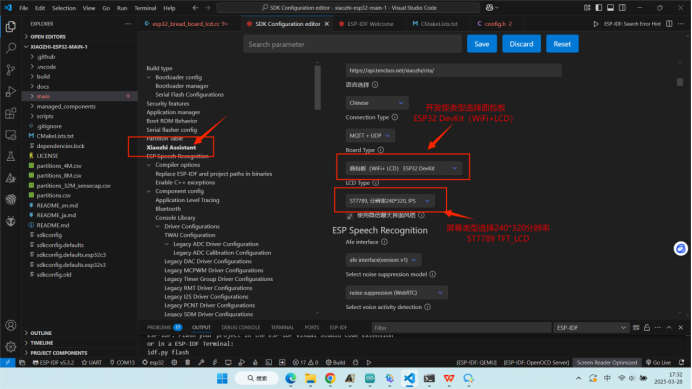This screenshot has height=389, width=692.
Task: Click the ESP-IDF flash lightning icon in status bar
Action: pyautogui.click(x=214, y=363)
